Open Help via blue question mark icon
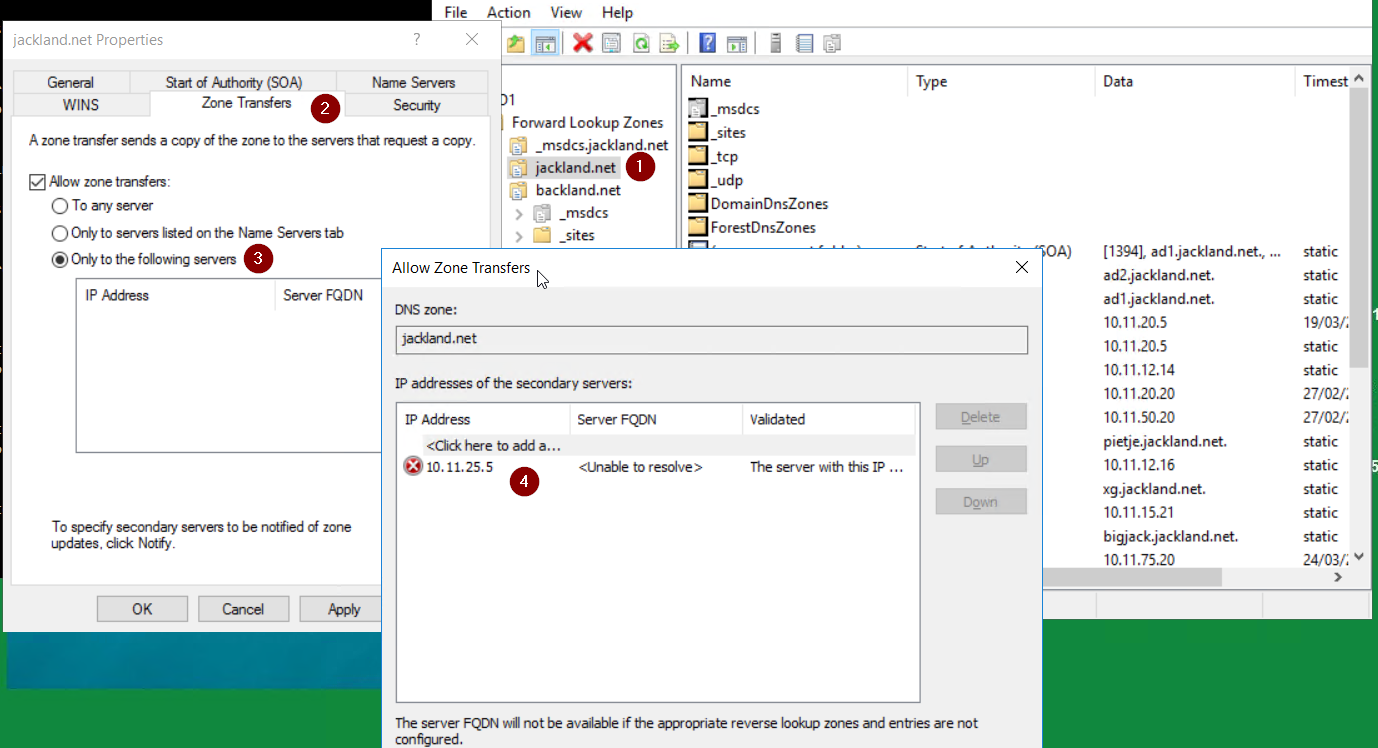This screenshot has width=1378, height=748. [707, 43]
